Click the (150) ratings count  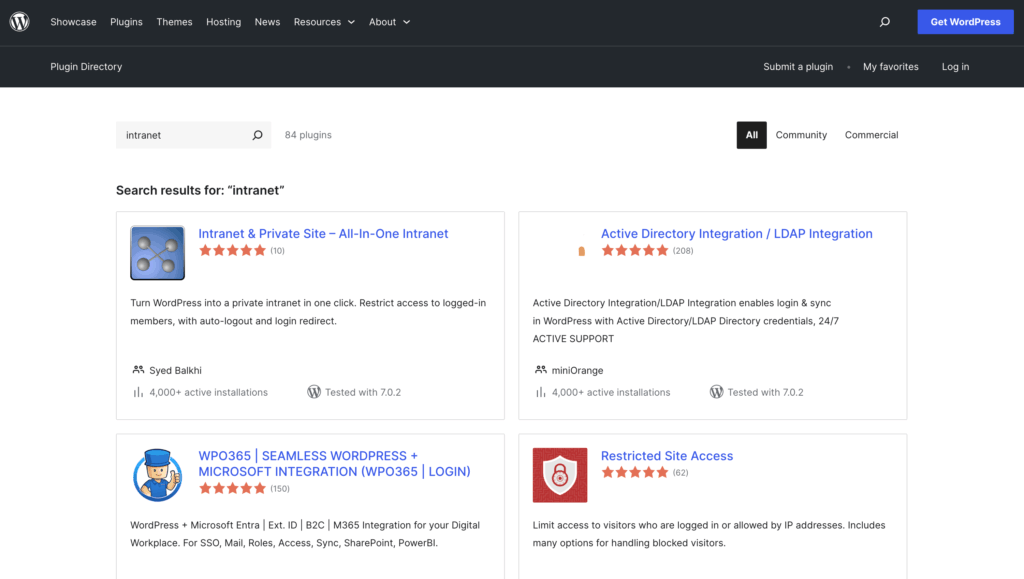[280, 489]
